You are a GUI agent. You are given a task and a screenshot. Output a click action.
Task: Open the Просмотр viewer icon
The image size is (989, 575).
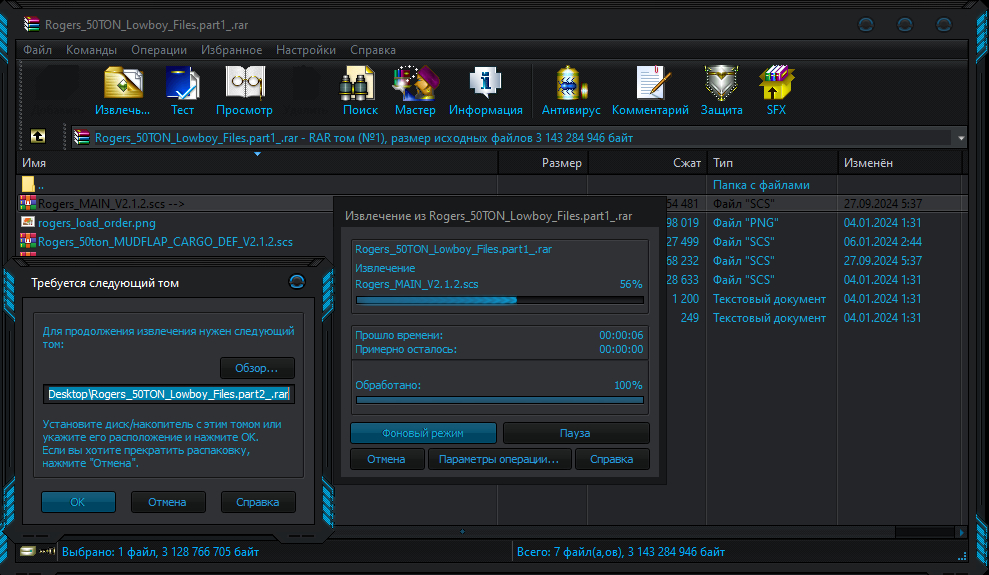[245, 83]
